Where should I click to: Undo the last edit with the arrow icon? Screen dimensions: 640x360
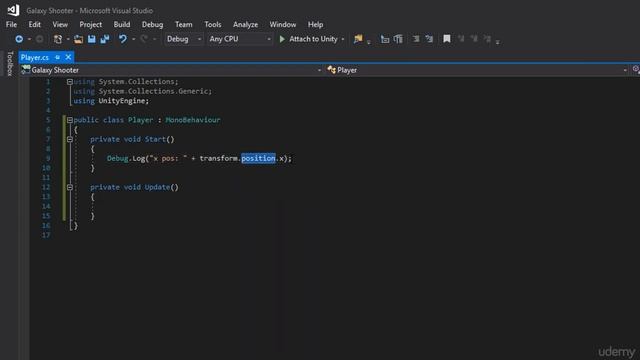[122, 39]
